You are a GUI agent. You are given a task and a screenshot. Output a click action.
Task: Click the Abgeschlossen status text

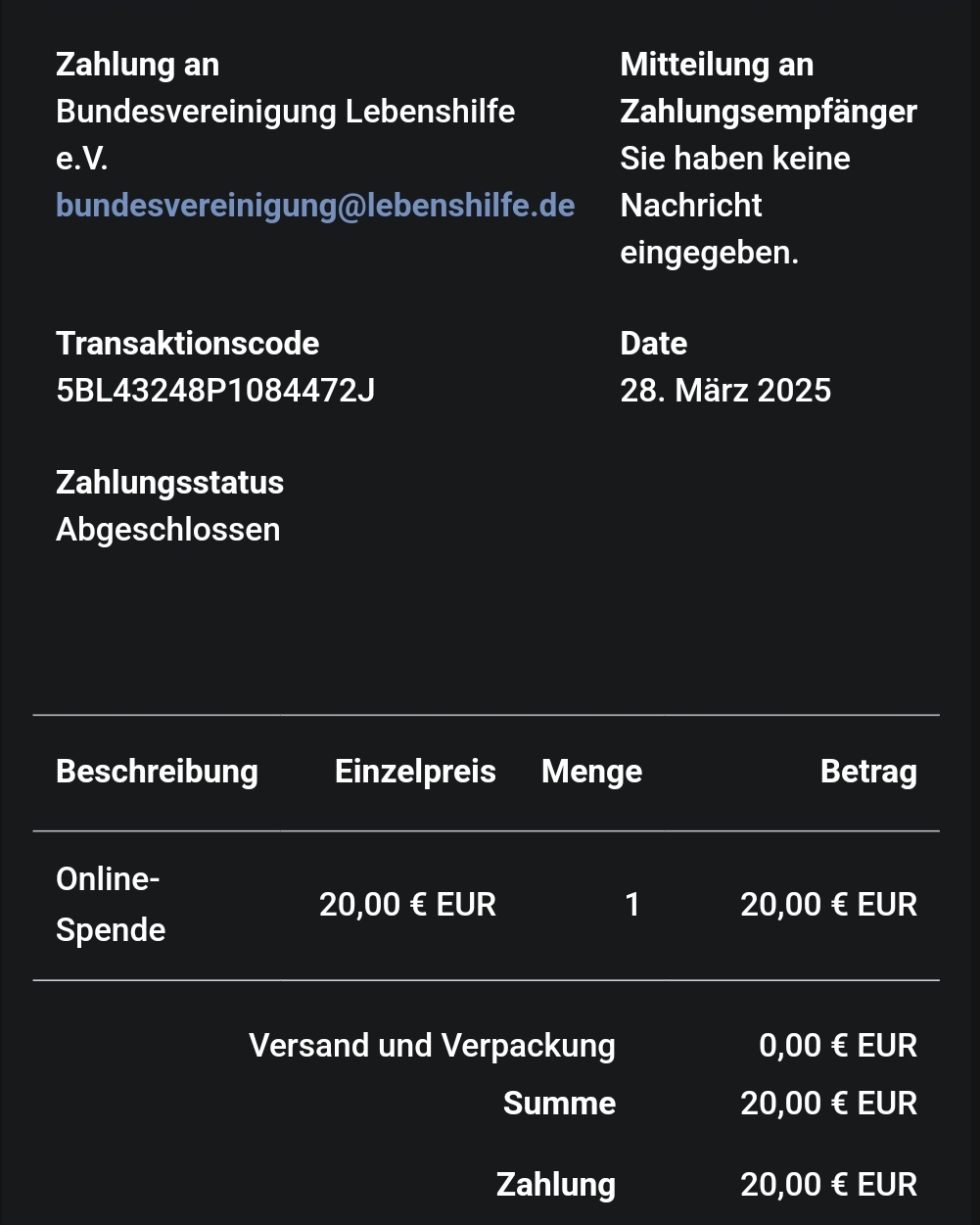(x=167, y=530)
